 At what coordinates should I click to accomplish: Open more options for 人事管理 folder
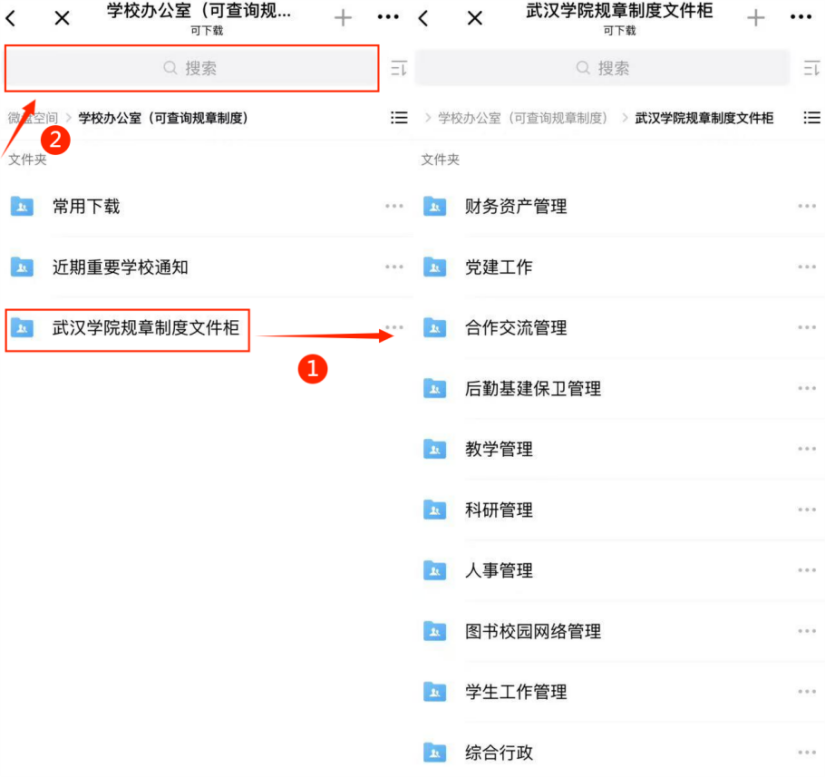[807, 570]
